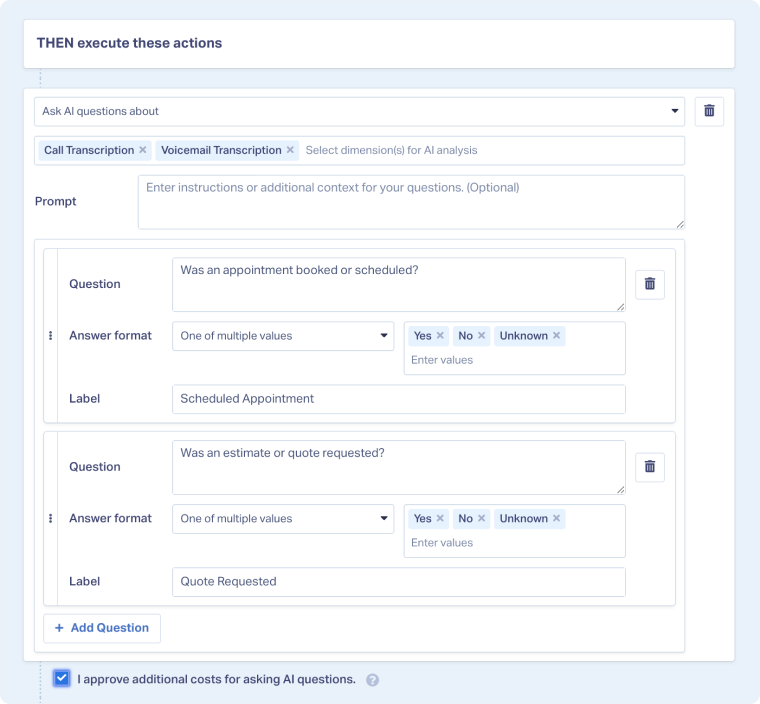The height and width of the screenshot is (704, 760).
Task: Remove 'Yes' value from first question
Action: [x=440, y=336]
